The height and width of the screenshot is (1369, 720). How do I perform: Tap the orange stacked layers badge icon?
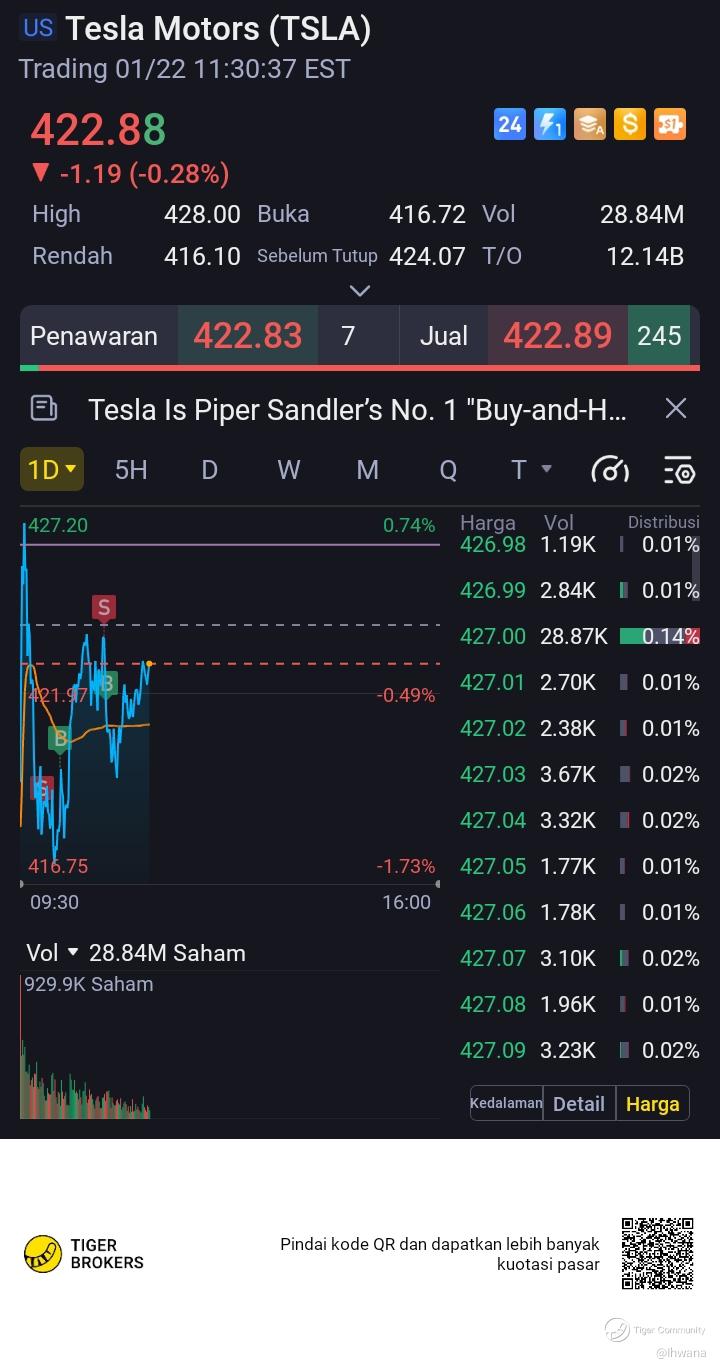[590, 124]
